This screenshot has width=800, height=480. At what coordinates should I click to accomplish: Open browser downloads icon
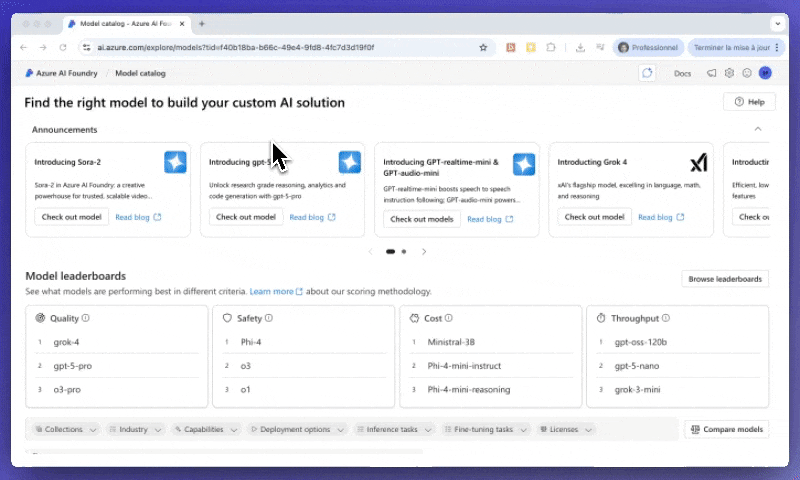pyautogui.click(x=580, y=47)
